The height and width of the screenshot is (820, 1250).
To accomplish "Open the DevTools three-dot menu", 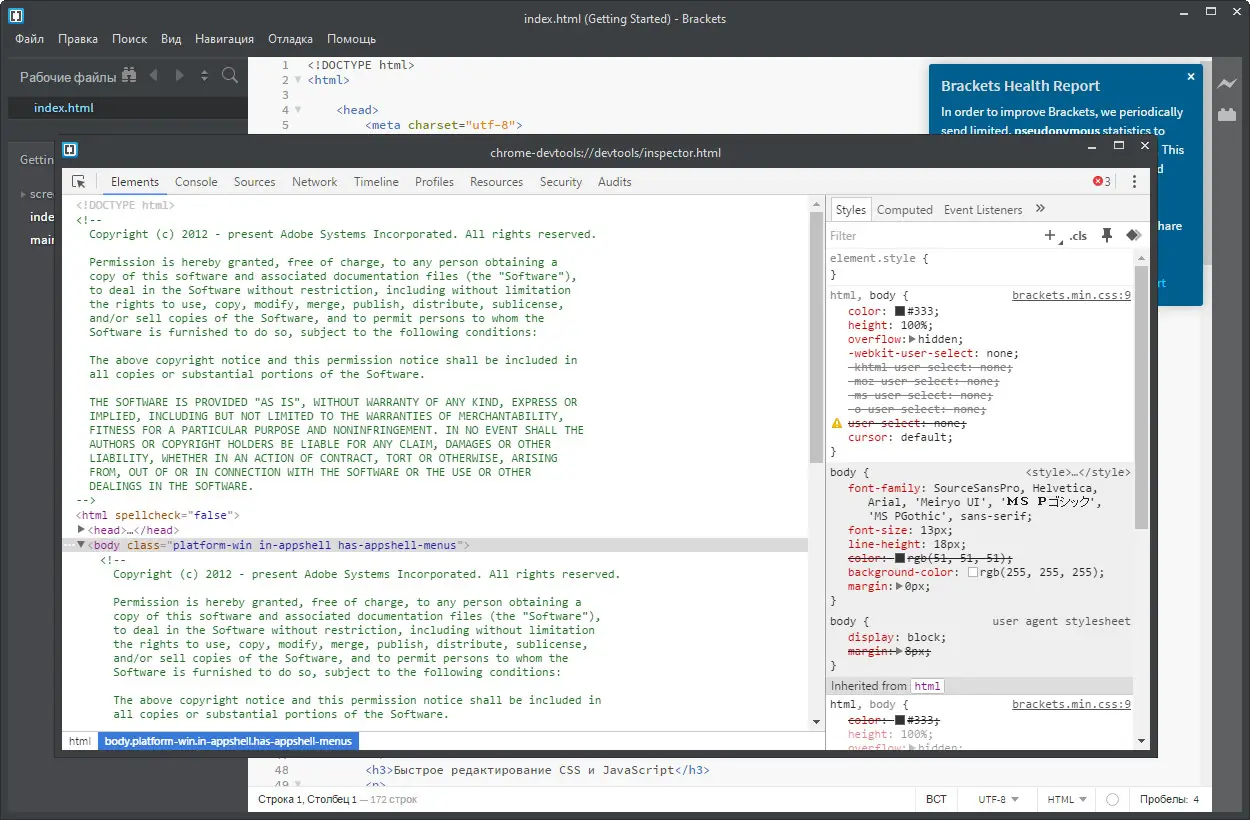I will click(x=1134, y=182).
